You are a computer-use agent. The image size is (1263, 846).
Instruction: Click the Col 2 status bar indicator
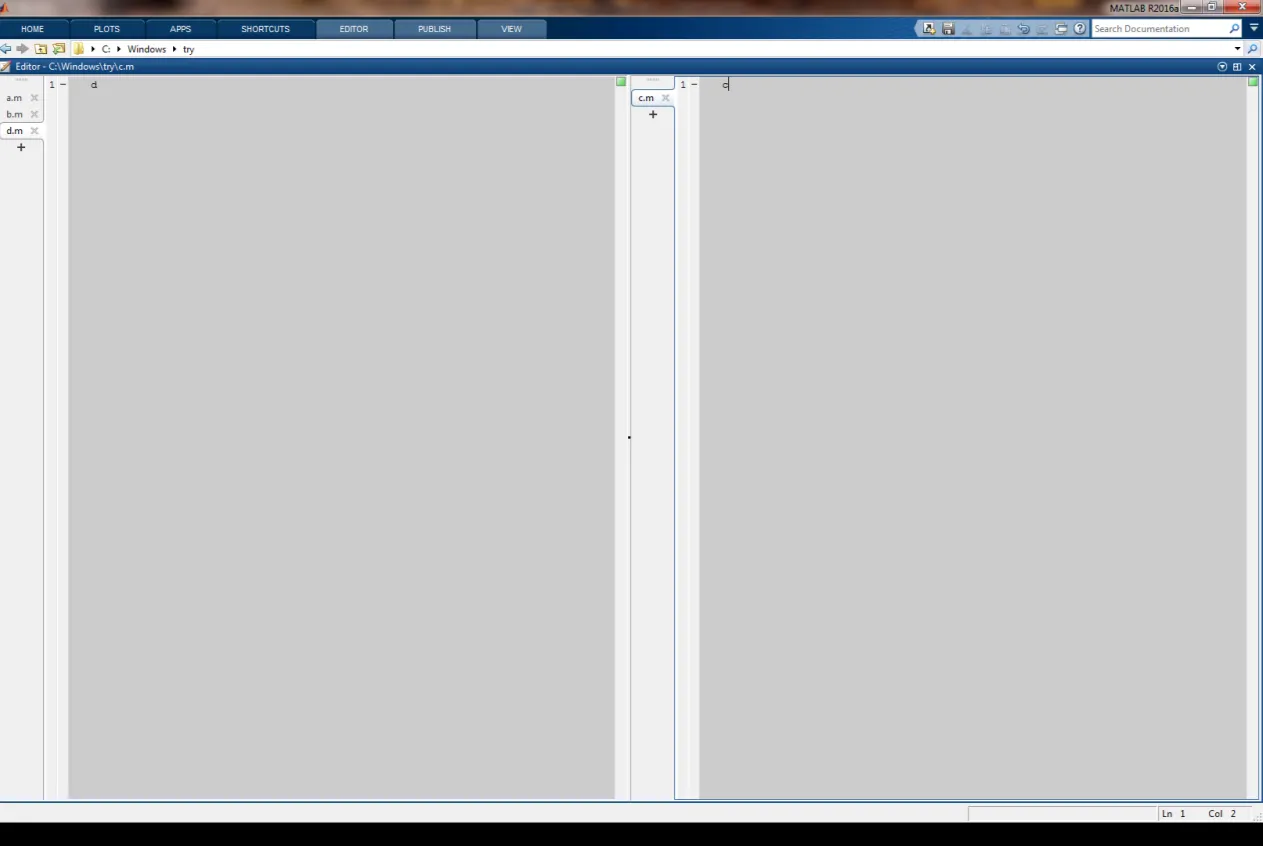pyautogui.click(x=1222, y=814)
